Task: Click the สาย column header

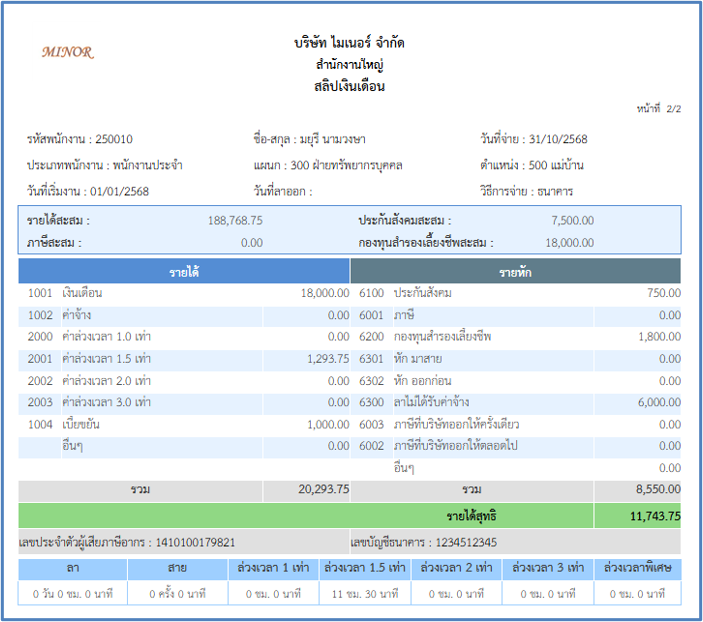Action: [x=178, y=568]
